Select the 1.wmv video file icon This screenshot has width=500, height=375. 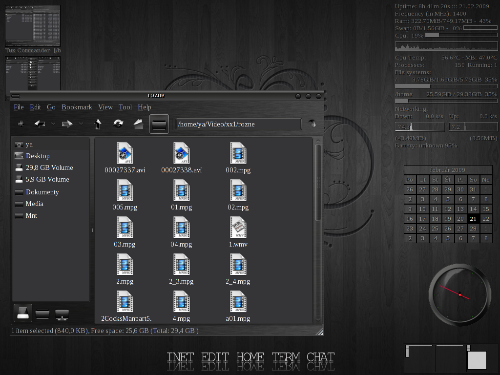tap(238, 228)
